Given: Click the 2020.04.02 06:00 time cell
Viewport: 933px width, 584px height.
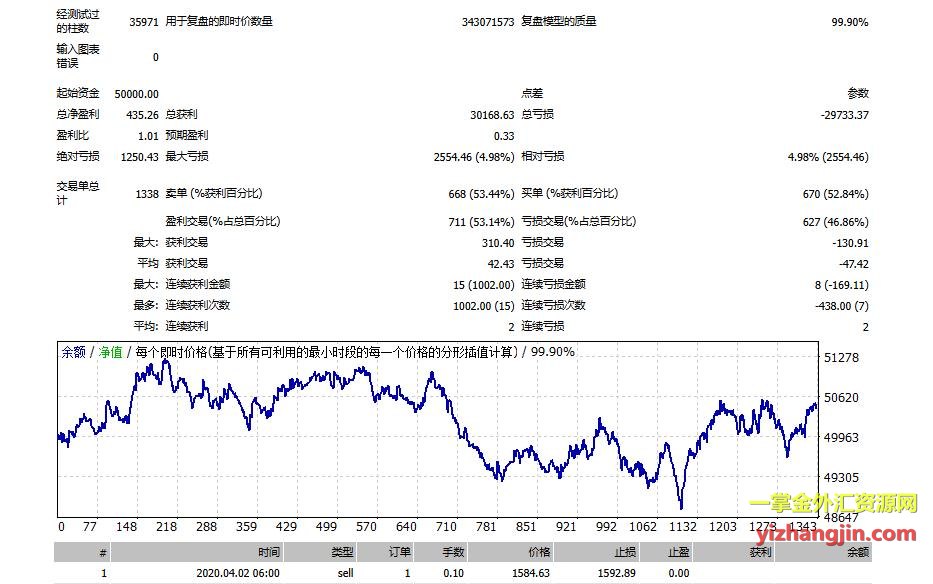Looking at the screenshot, I should (240, 573).
